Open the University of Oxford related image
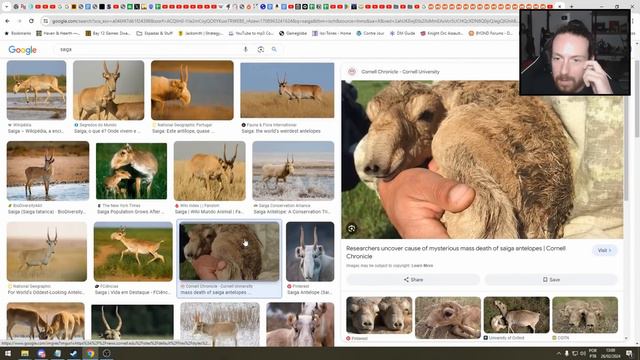 point(516,315)
